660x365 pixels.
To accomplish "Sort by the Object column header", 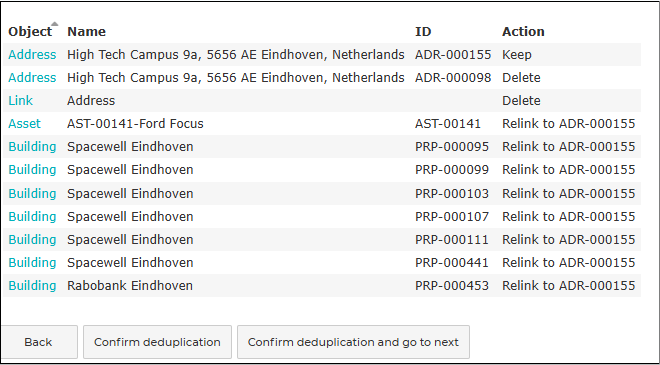I will pyautogui.click(x=30, y=32).
